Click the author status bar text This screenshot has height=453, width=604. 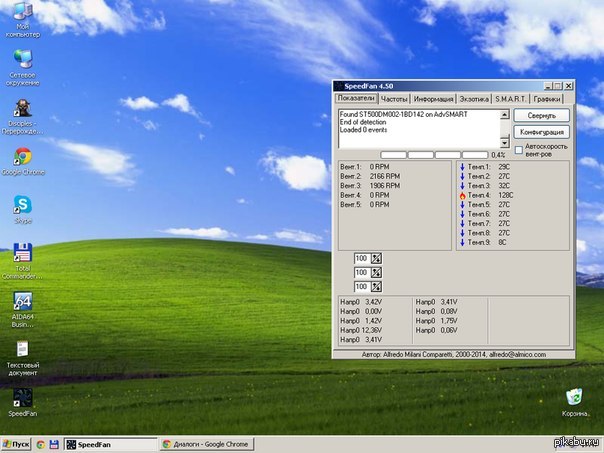pyautogui.click(x=454, y=354)
